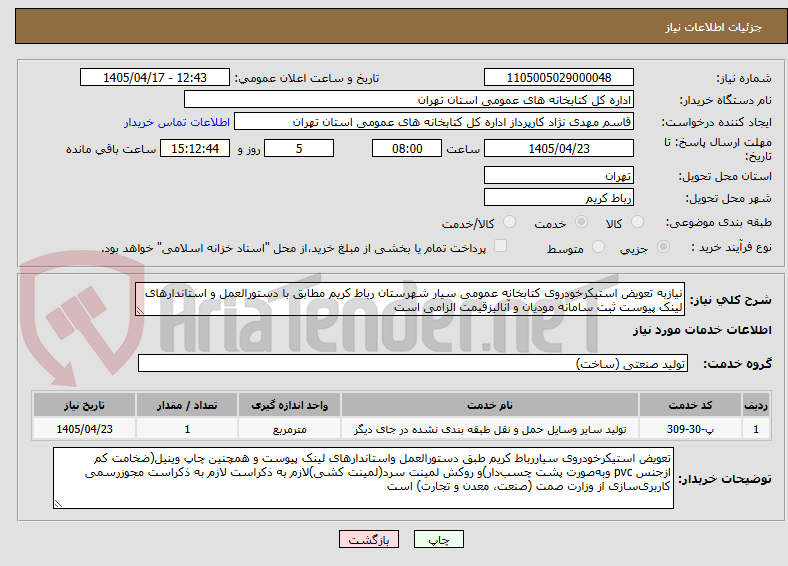Click the delivery province field تهران
788x566 pixels.
(558, 175)
